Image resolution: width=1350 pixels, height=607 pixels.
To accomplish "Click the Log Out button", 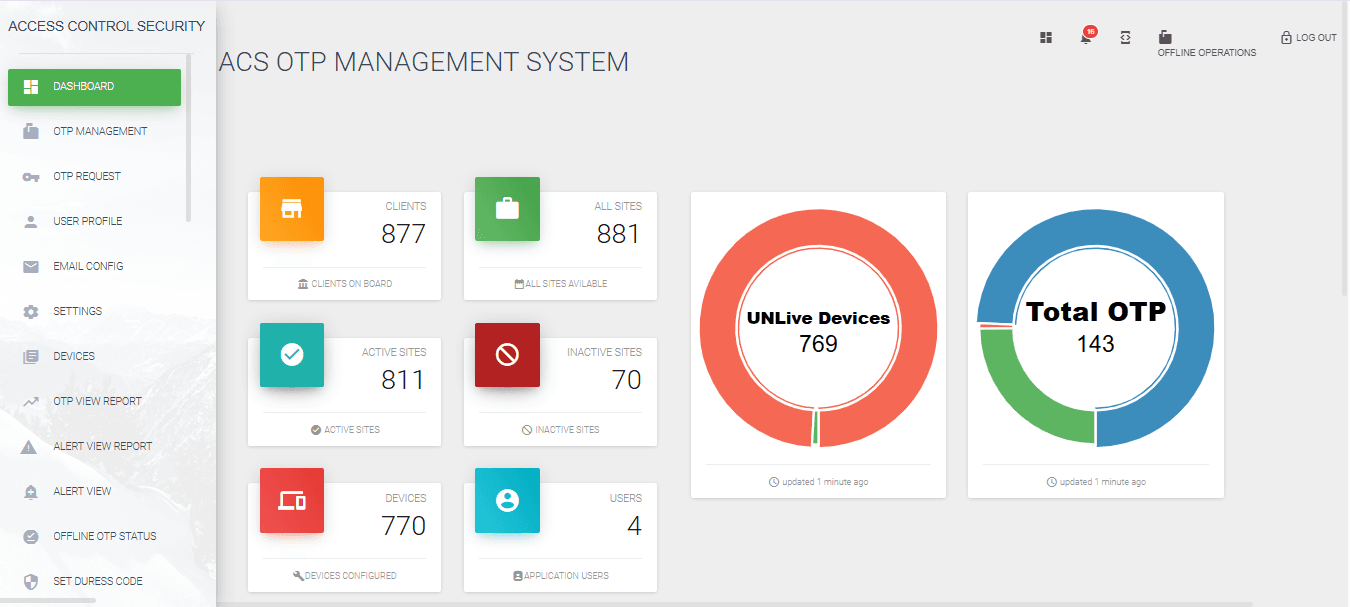I will [1308, 37].
